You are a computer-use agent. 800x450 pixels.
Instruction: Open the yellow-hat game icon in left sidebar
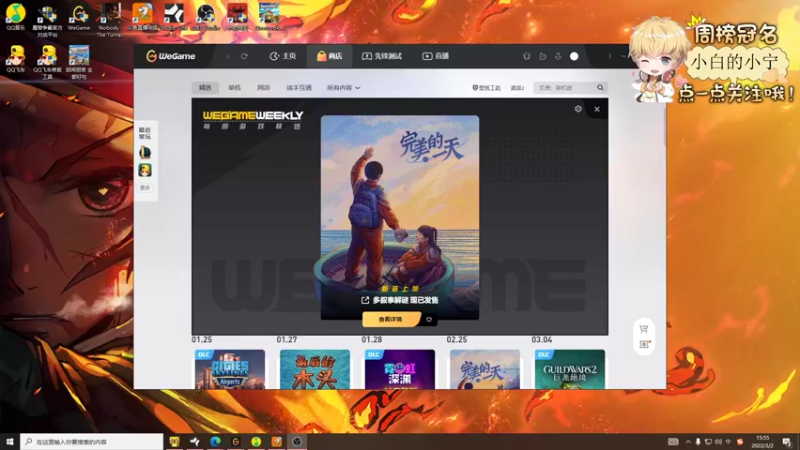click(145, 170)
